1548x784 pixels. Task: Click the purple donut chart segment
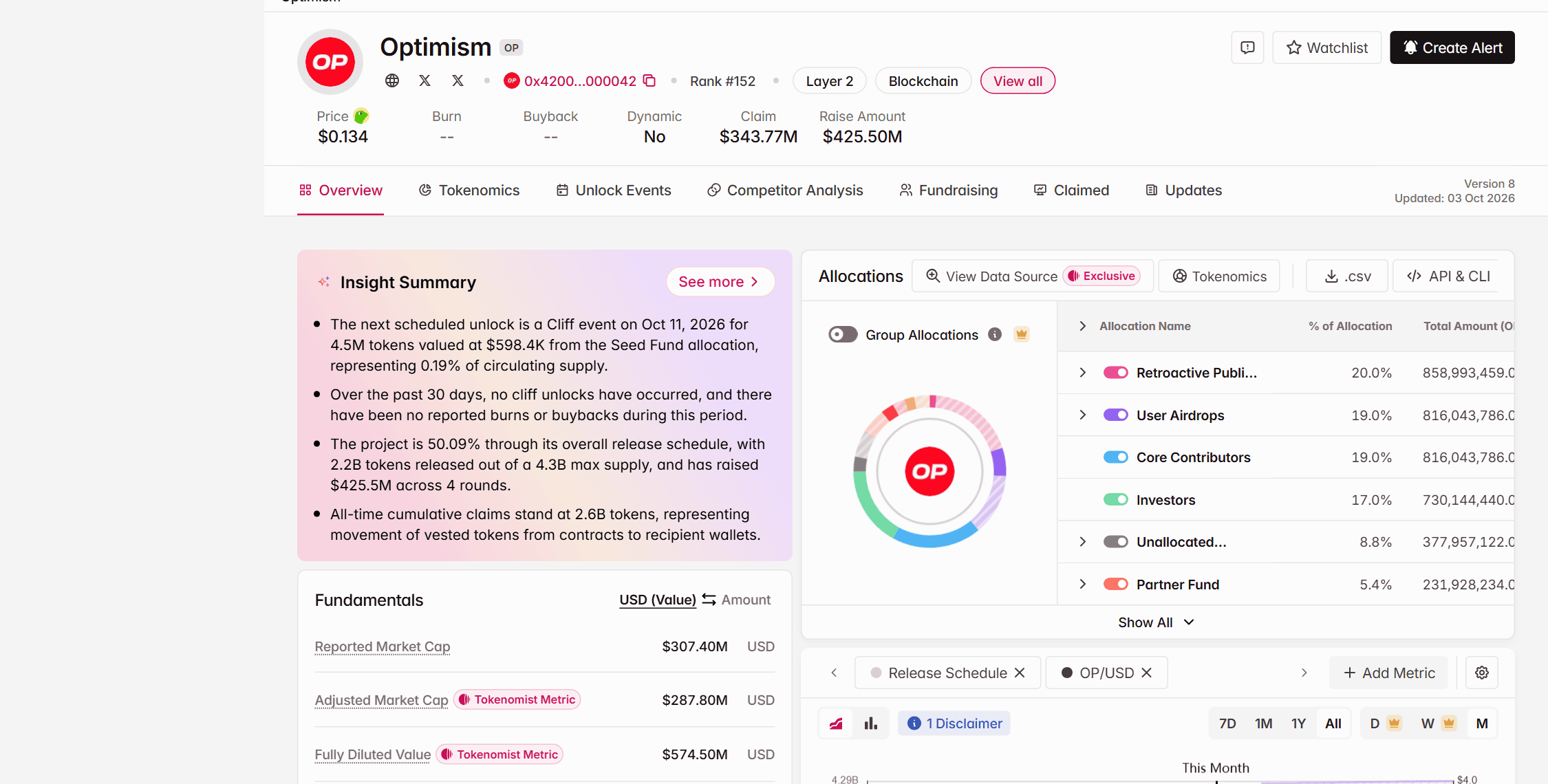(999, 463)
